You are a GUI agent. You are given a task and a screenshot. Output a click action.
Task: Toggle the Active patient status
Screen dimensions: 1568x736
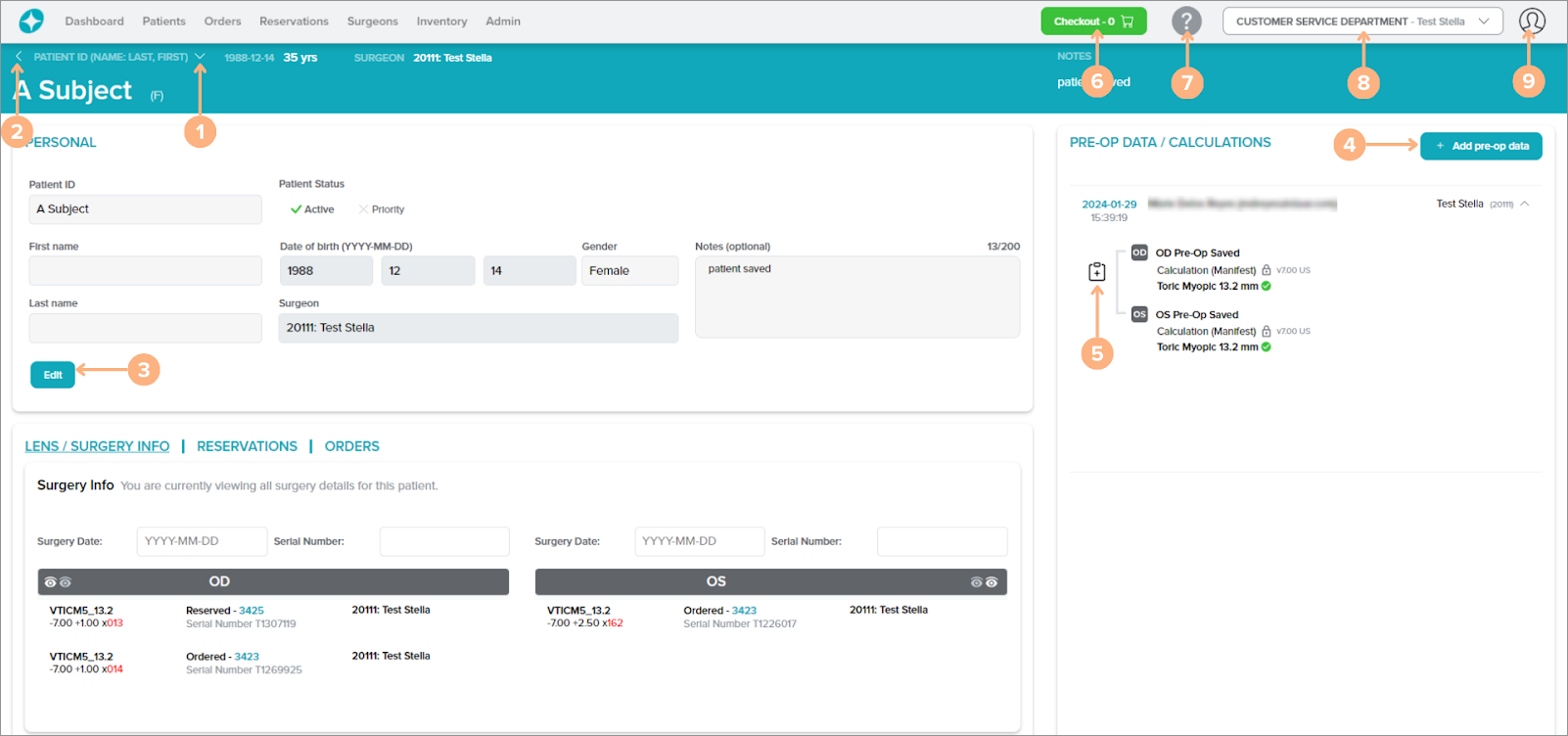[312, 209]
